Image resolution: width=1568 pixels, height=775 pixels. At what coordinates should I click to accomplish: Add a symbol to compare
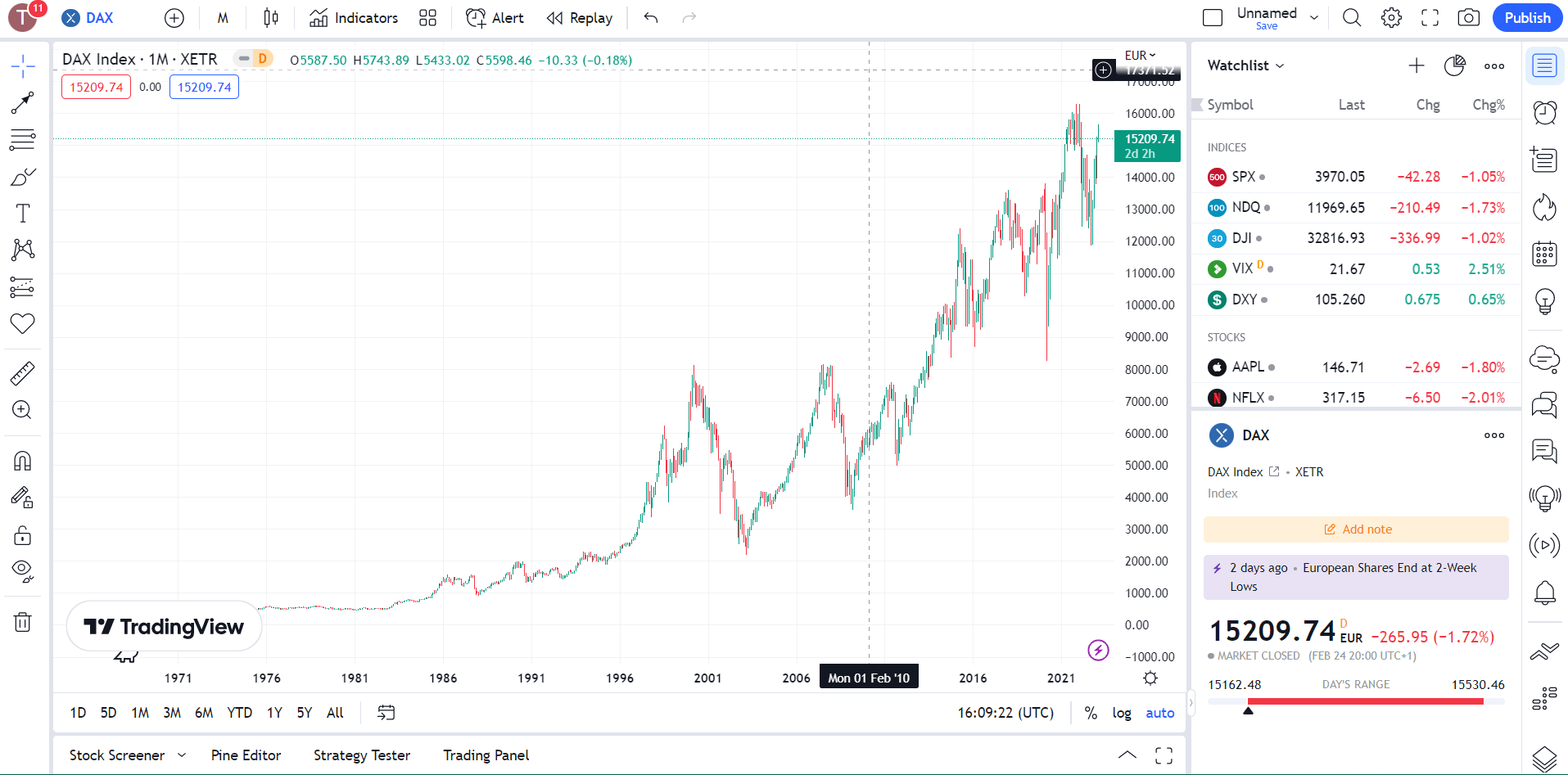pos(174,18)
